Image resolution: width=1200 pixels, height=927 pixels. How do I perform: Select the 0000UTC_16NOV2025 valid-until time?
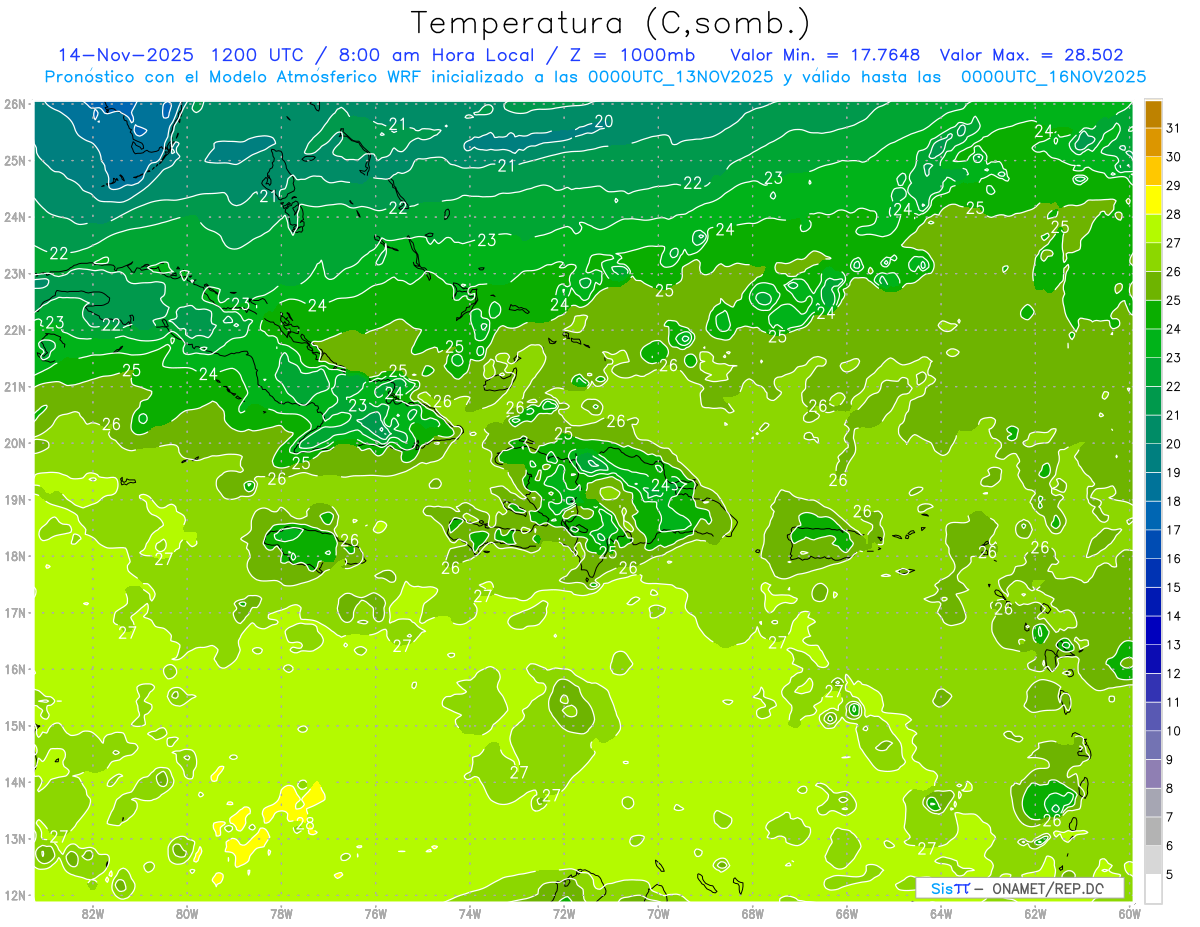tap(1053, 76)
